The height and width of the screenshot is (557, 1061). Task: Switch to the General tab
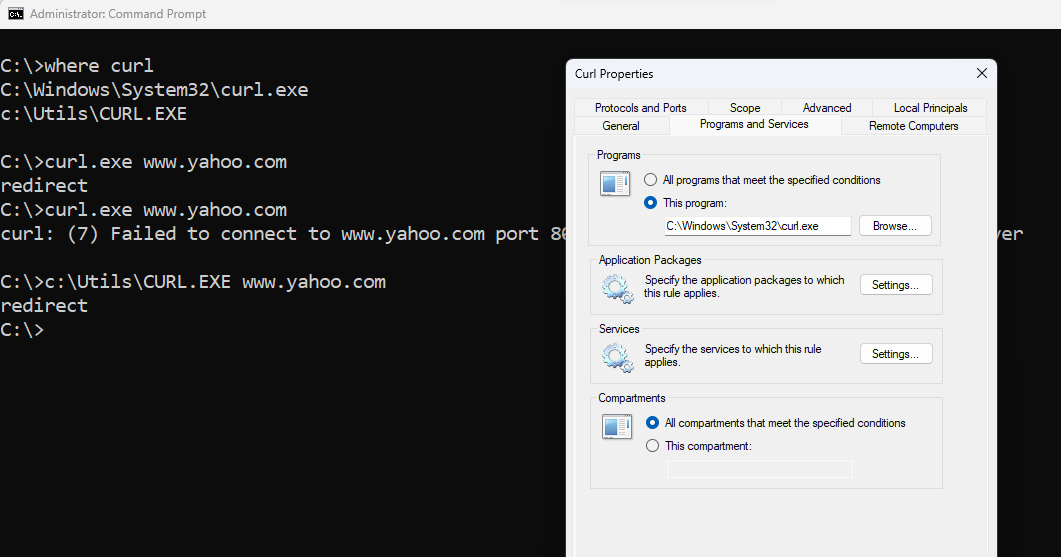coord(620,126)
